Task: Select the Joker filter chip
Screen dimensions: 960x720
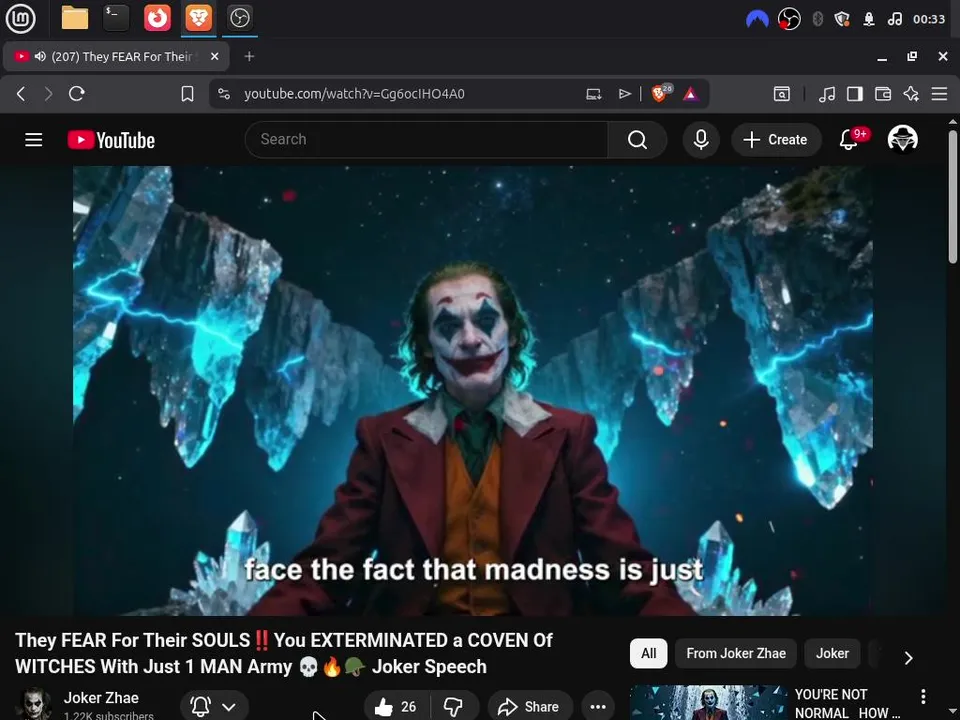Action: (x=833, y=653)
